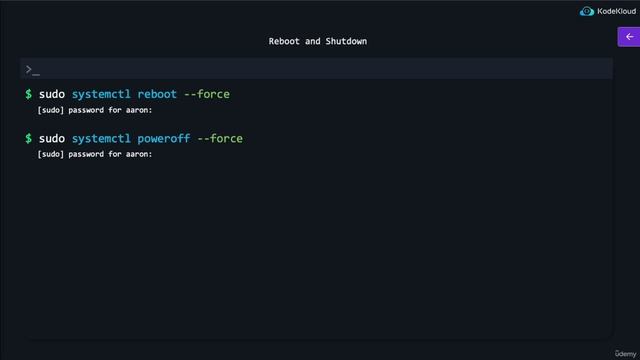This screenshot has width=640, height=360.
Task: Click the terminal header bar
Action: 316,69
